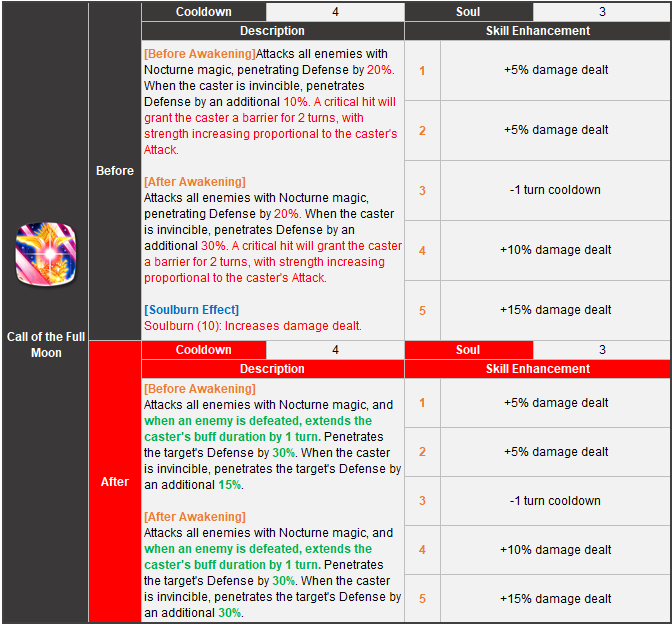The height and width of the screenshot is (624, 672).
Task: Click Before section's '-1 turn cooldown' cell
Action: (x=556, y=190)
